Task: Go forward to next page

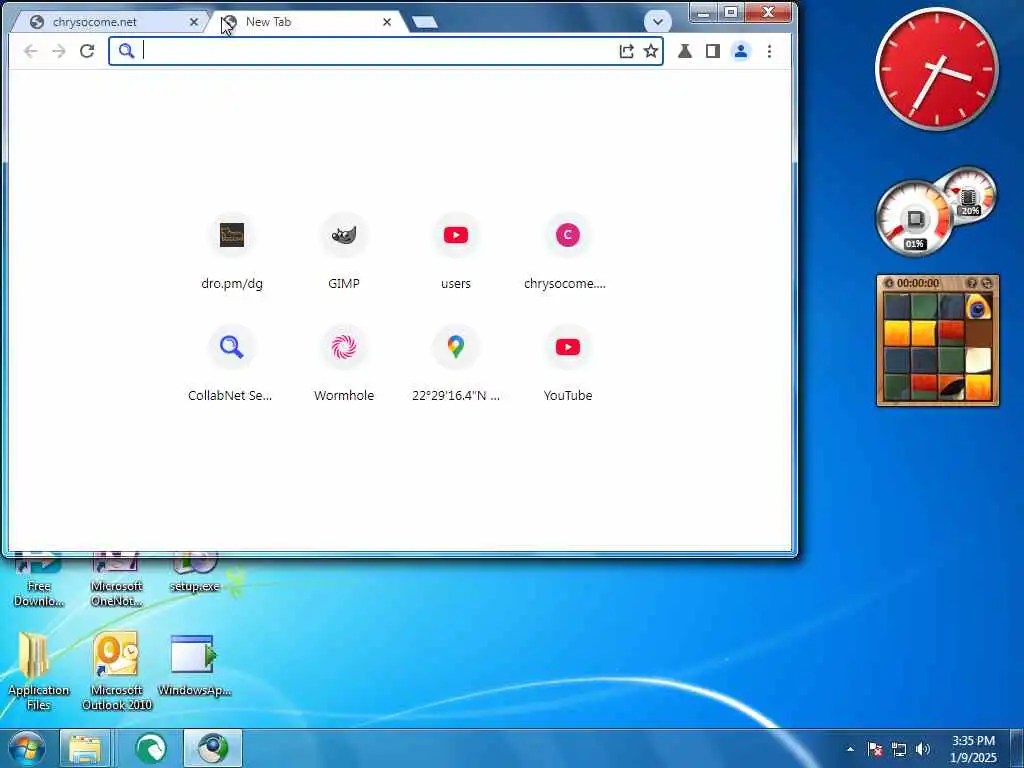Action: 59,51
